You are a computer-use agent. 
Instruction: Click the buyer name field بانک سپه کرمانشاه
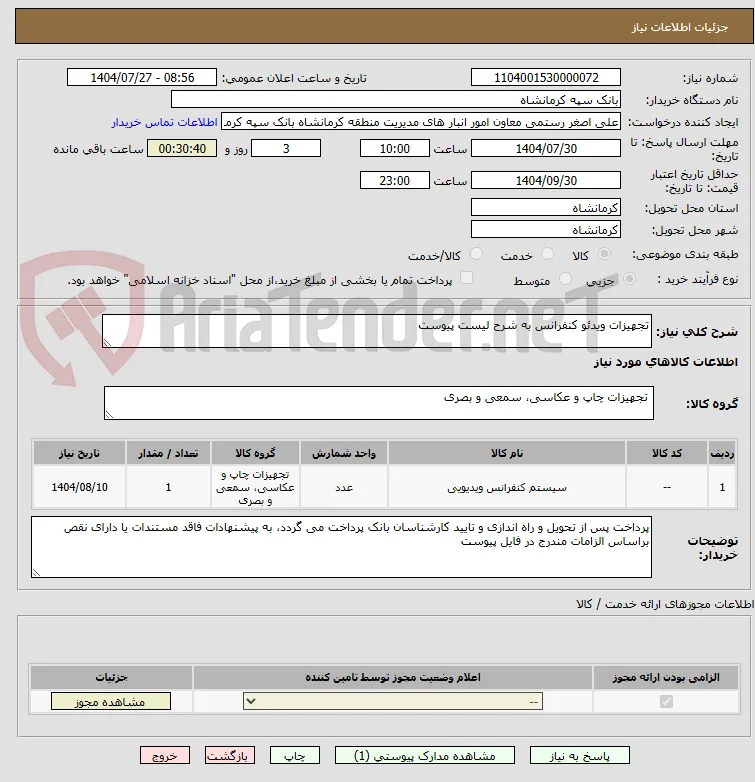[396, 100]
